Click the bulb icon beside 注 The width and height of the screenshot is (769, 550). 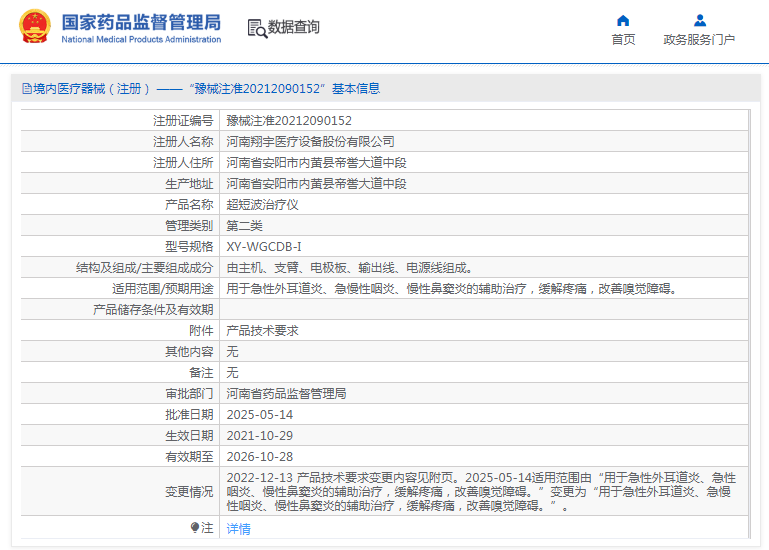tap(195, 527)
